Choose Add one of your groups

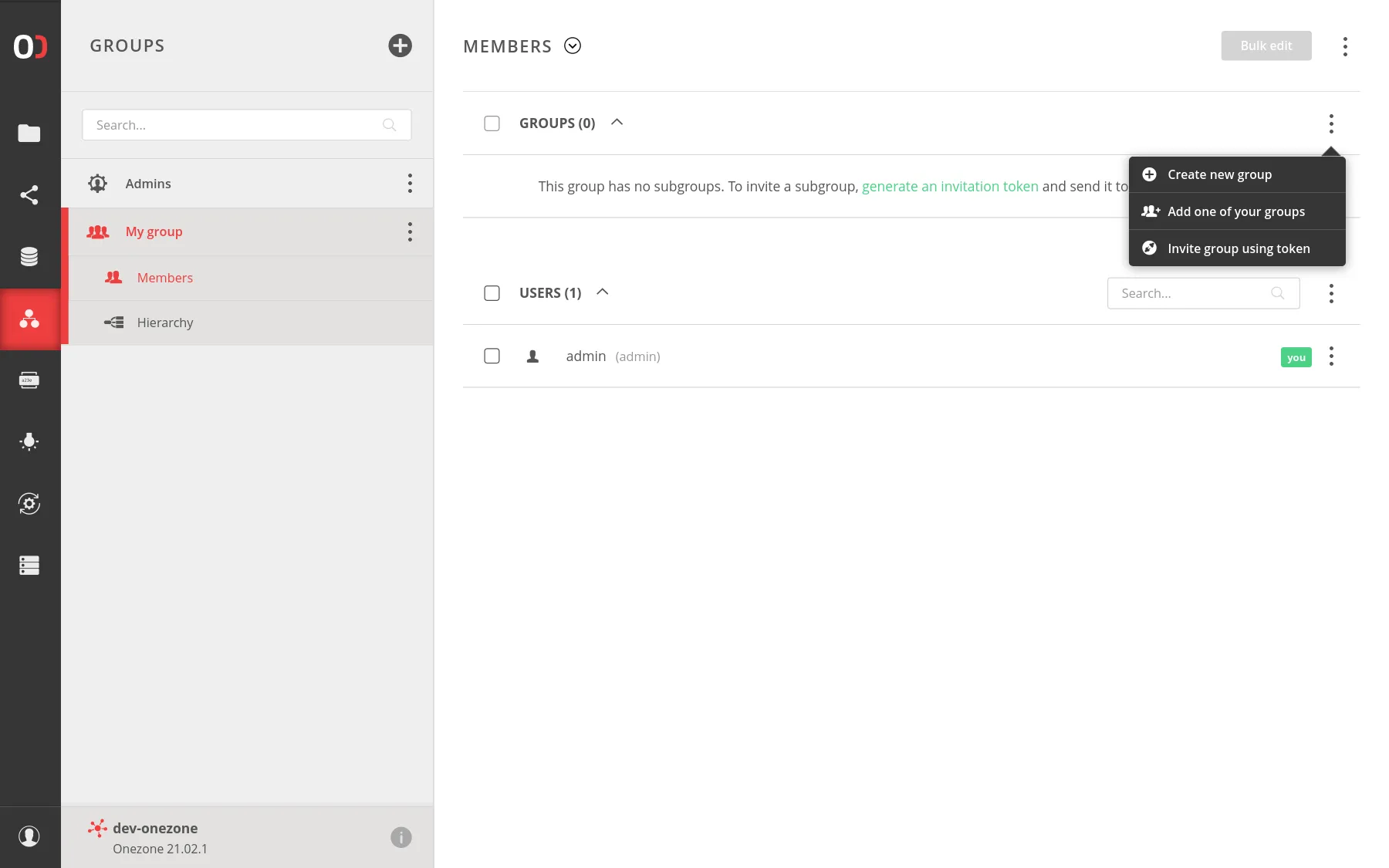click(1235, 211)
